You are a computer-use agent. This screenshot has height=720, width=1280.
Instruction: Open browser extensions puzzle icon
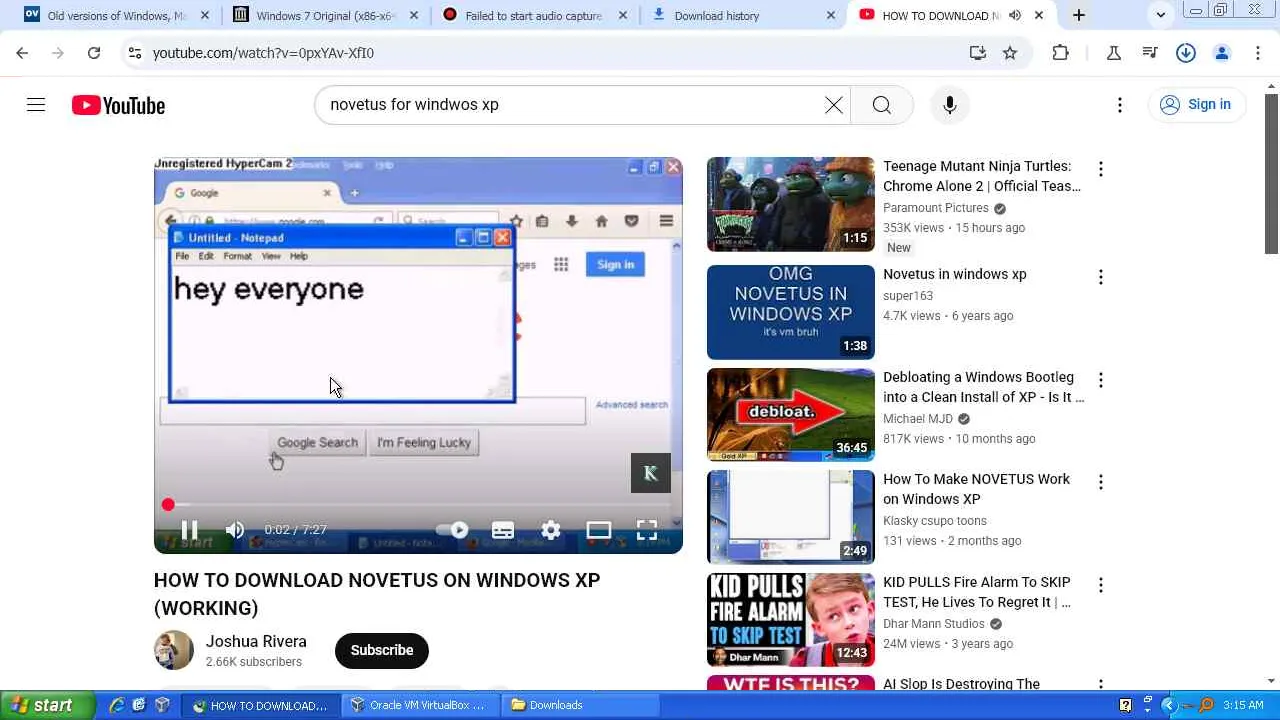click(x=1061, y=53)
